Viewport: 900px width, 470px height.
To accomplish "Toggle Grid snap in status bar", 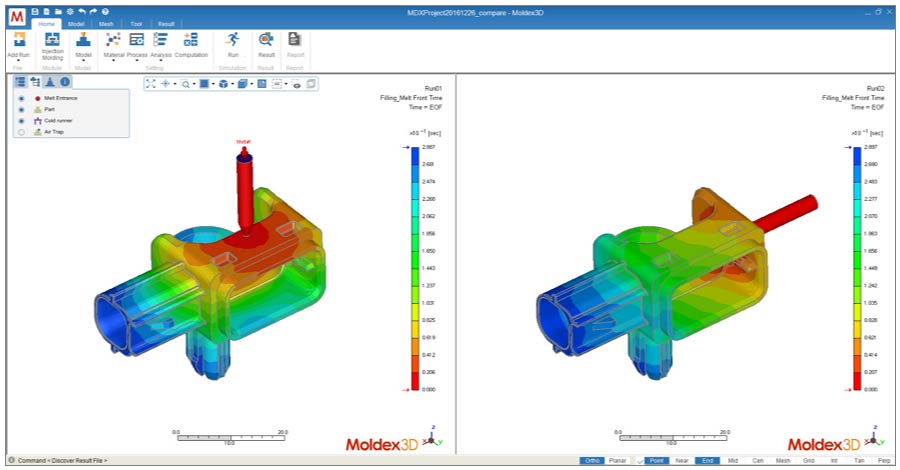I will click(809, 461).
